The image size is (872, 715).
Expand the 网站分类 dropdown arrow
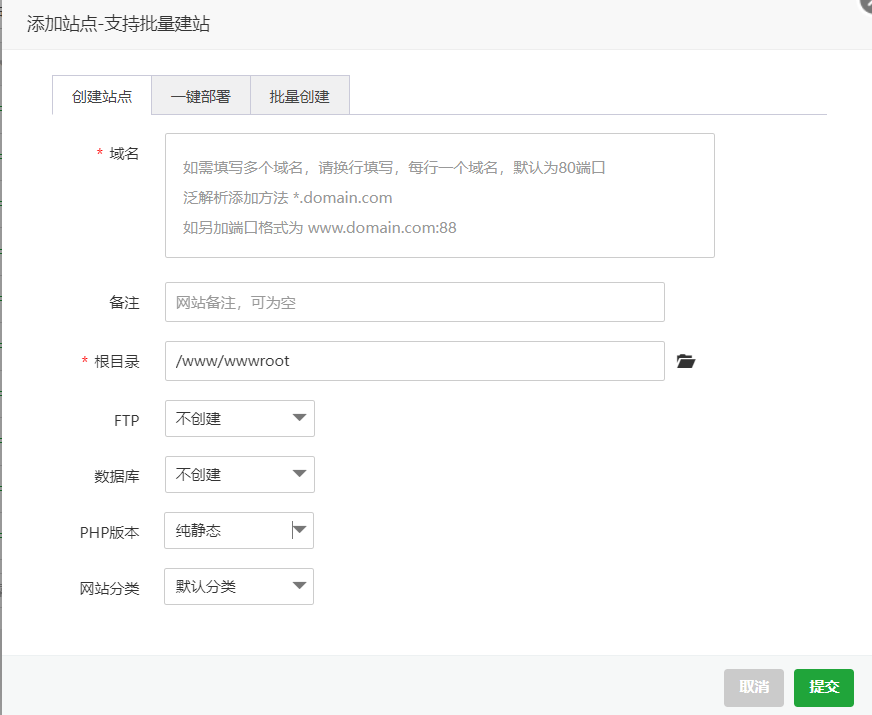300,586
